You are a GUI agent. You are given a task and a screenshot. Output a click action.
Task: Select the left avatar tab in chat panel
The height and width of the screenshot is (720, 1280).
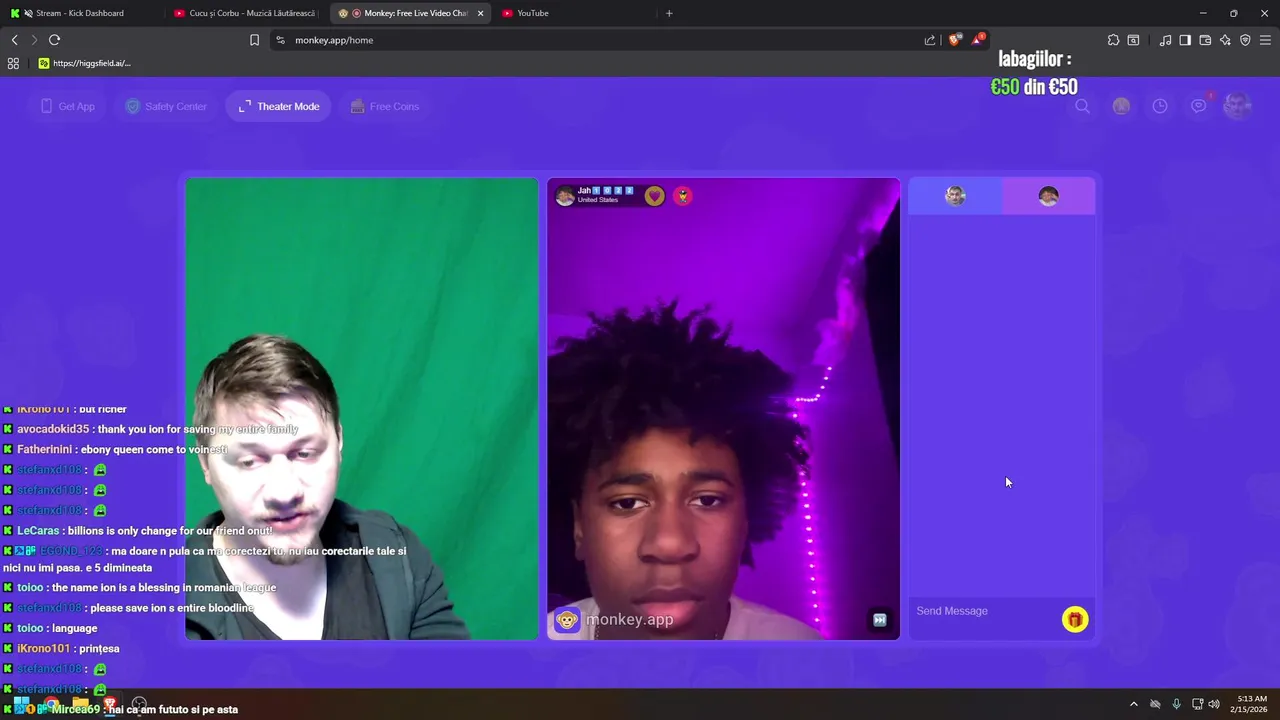tap(955, 196)
